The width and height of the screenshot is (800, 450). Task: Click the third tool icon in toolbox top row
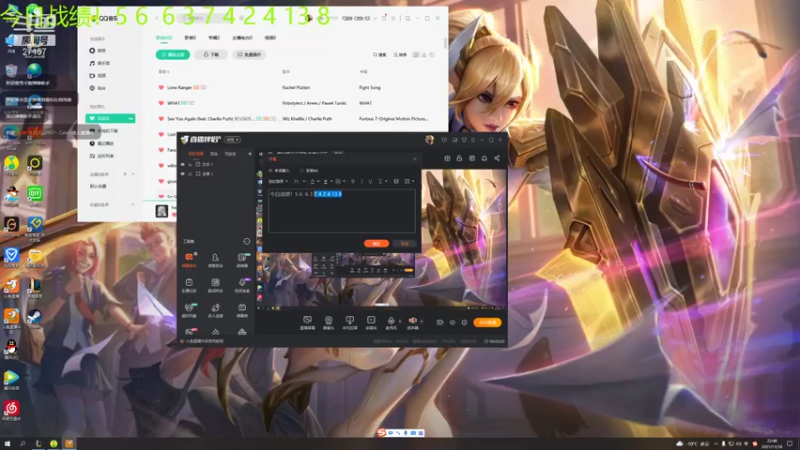tap(242, 259)
